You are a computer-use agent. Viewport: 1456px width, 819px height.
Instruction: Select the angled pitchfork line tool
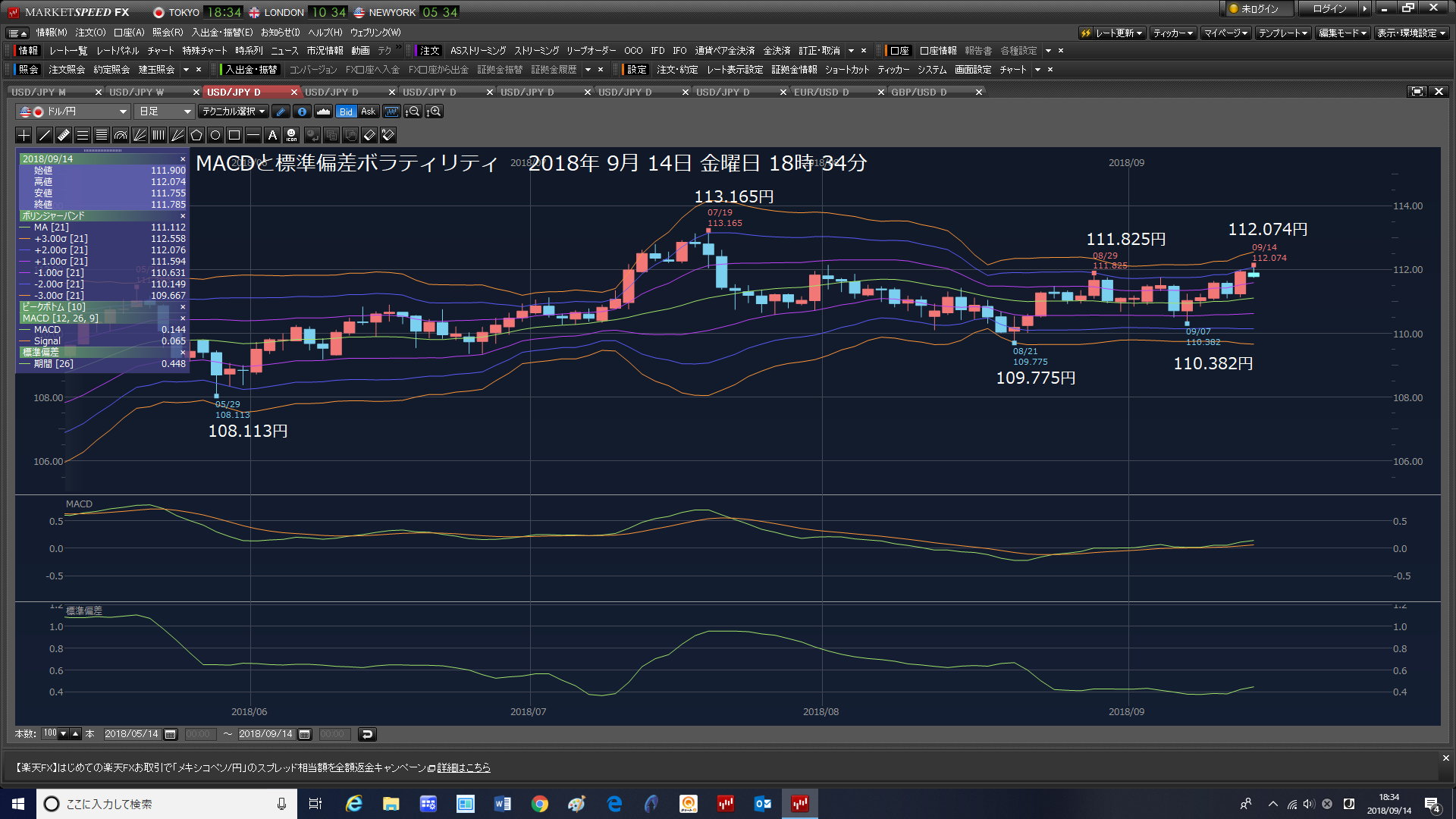coord(177,135)
